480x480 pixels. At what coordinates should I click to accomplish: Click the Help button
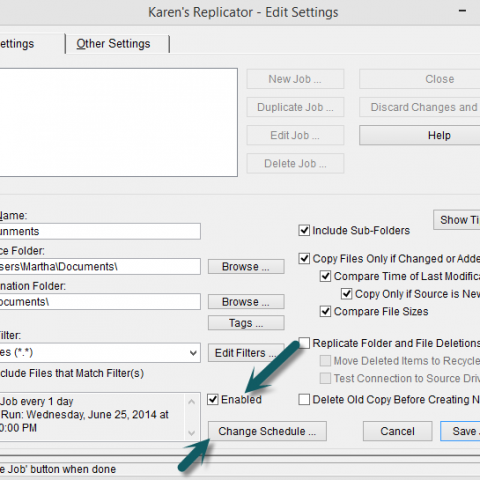point(420,135)
